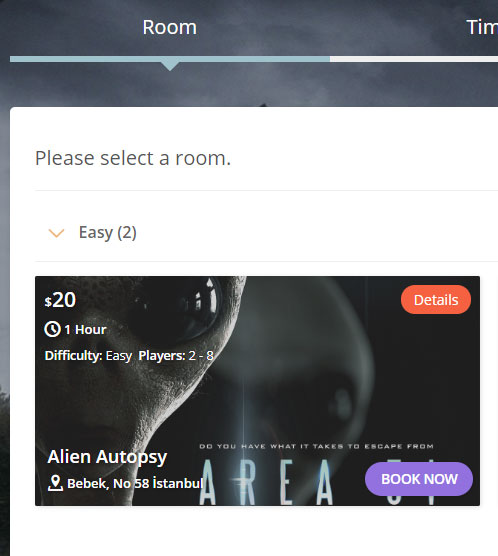Click the Players: 2 - 8 label
The width and height of the screenshot is (498, 556).
tap(176, 356)
